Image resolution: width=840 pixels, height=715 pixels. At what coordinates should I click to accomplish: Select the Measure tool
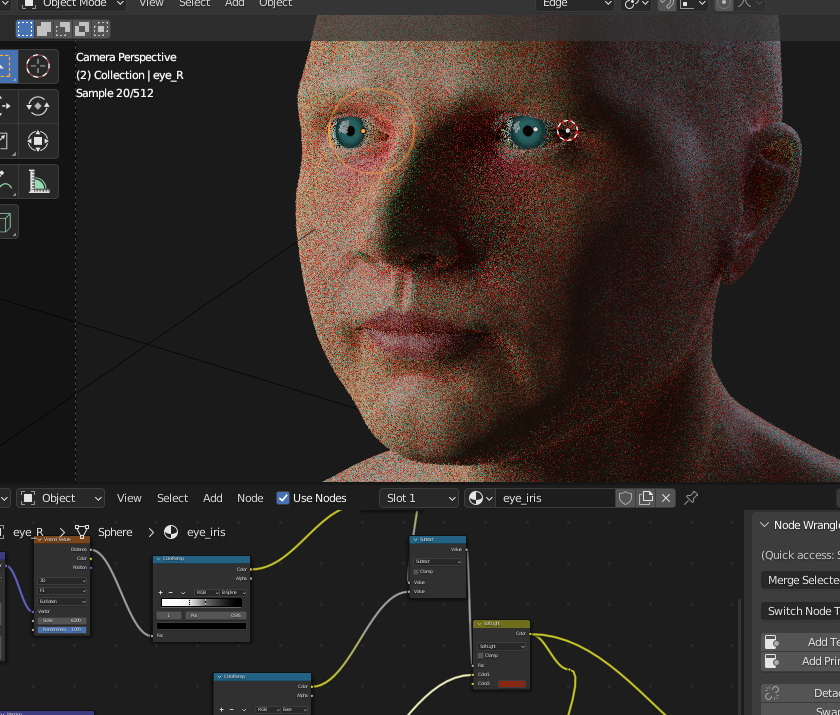coord(38,182)
